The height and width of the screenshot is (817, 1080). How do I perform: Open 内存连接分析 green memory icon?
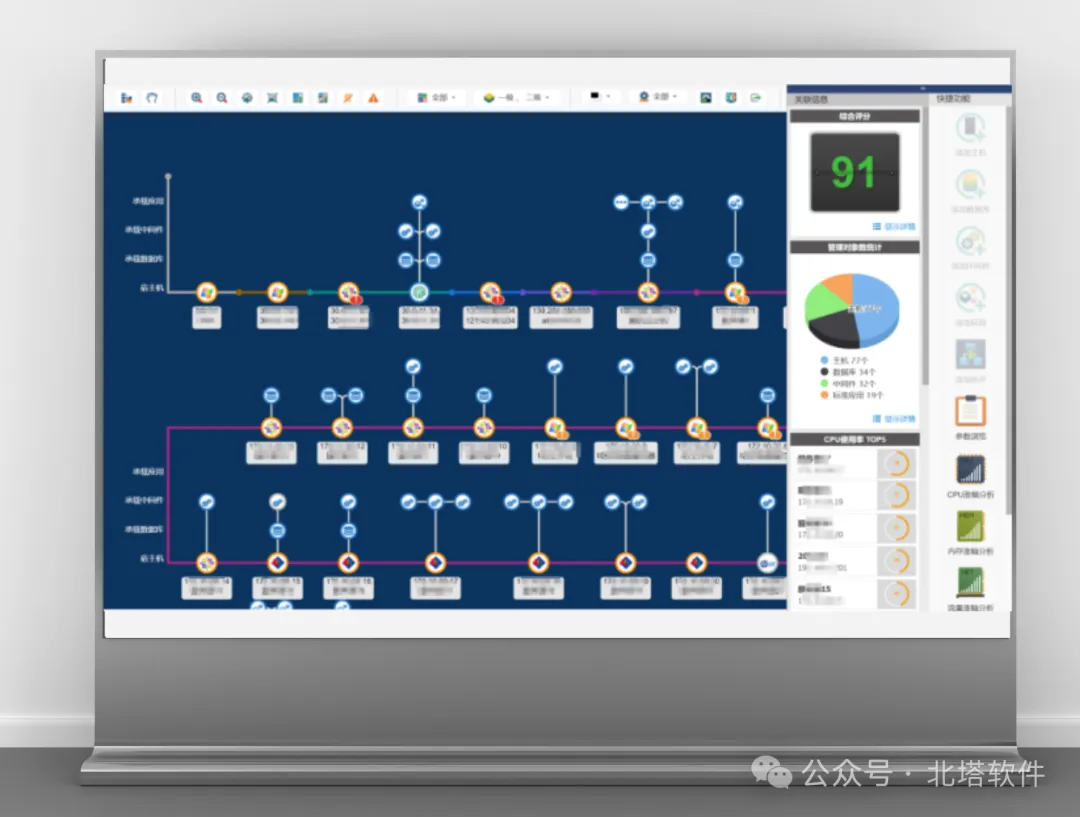(970, 527)
